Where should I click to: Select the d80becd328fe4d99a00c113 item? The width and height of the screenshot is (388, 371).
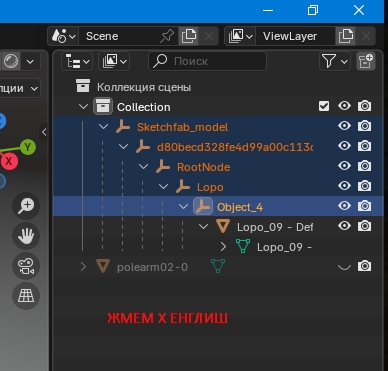coord(235,147)
